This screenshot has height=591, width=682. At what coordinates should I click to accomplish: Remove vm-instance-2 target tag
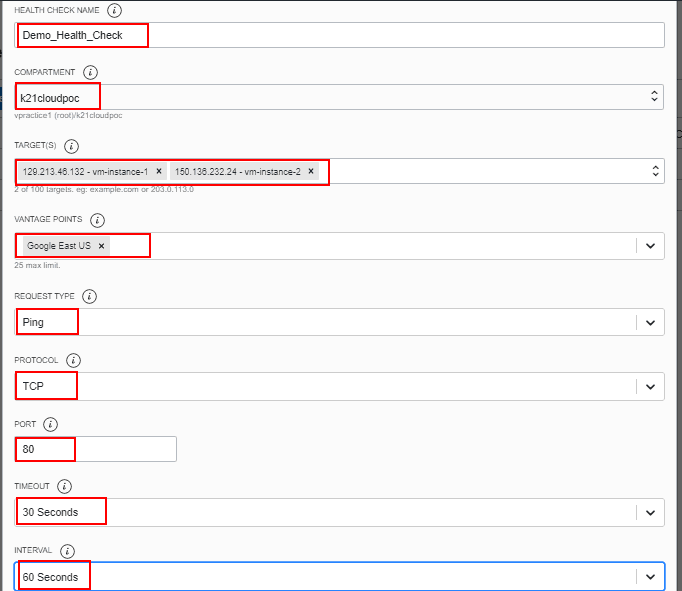click(x=311, y=171)
